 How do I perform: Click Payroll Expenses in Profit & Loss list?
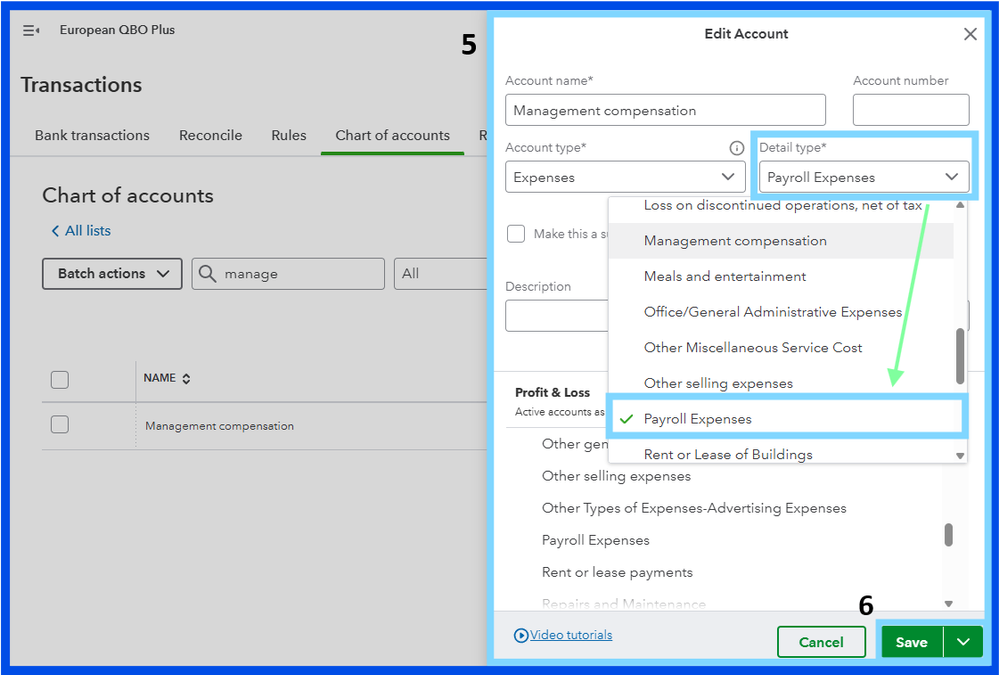[595, 540]
